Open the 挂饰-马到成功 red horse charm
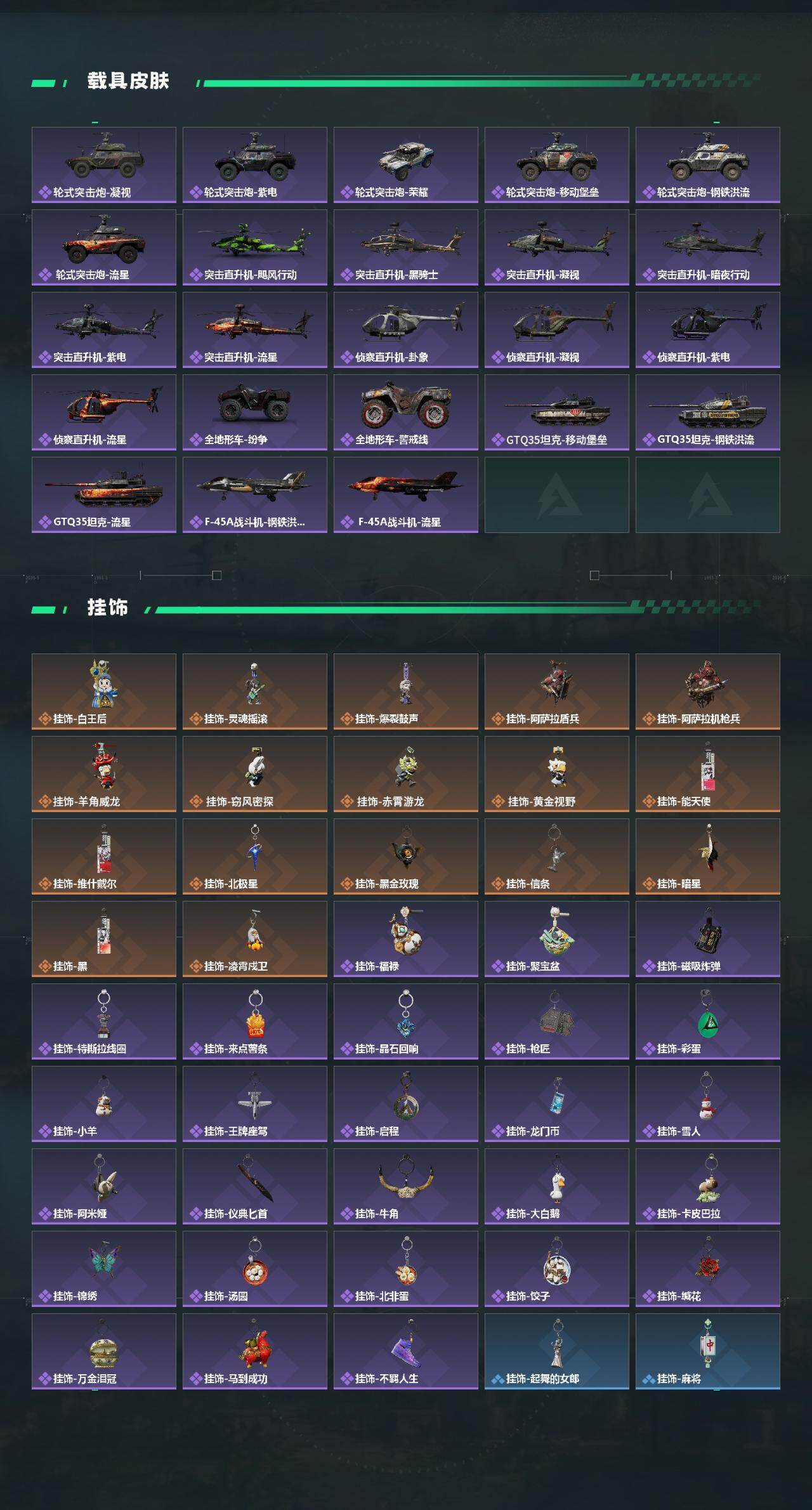The width and height of the screenshot is (812, 1510). point(255,1351)
